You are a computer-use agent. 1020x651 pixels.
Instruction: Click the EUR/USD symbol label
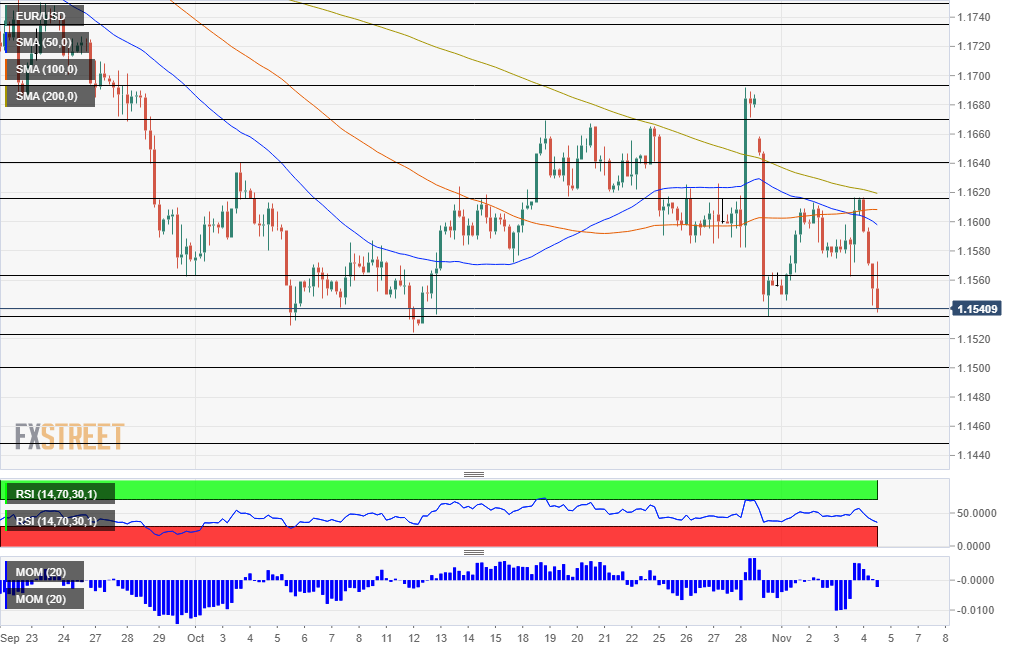(x=41, y=16)
